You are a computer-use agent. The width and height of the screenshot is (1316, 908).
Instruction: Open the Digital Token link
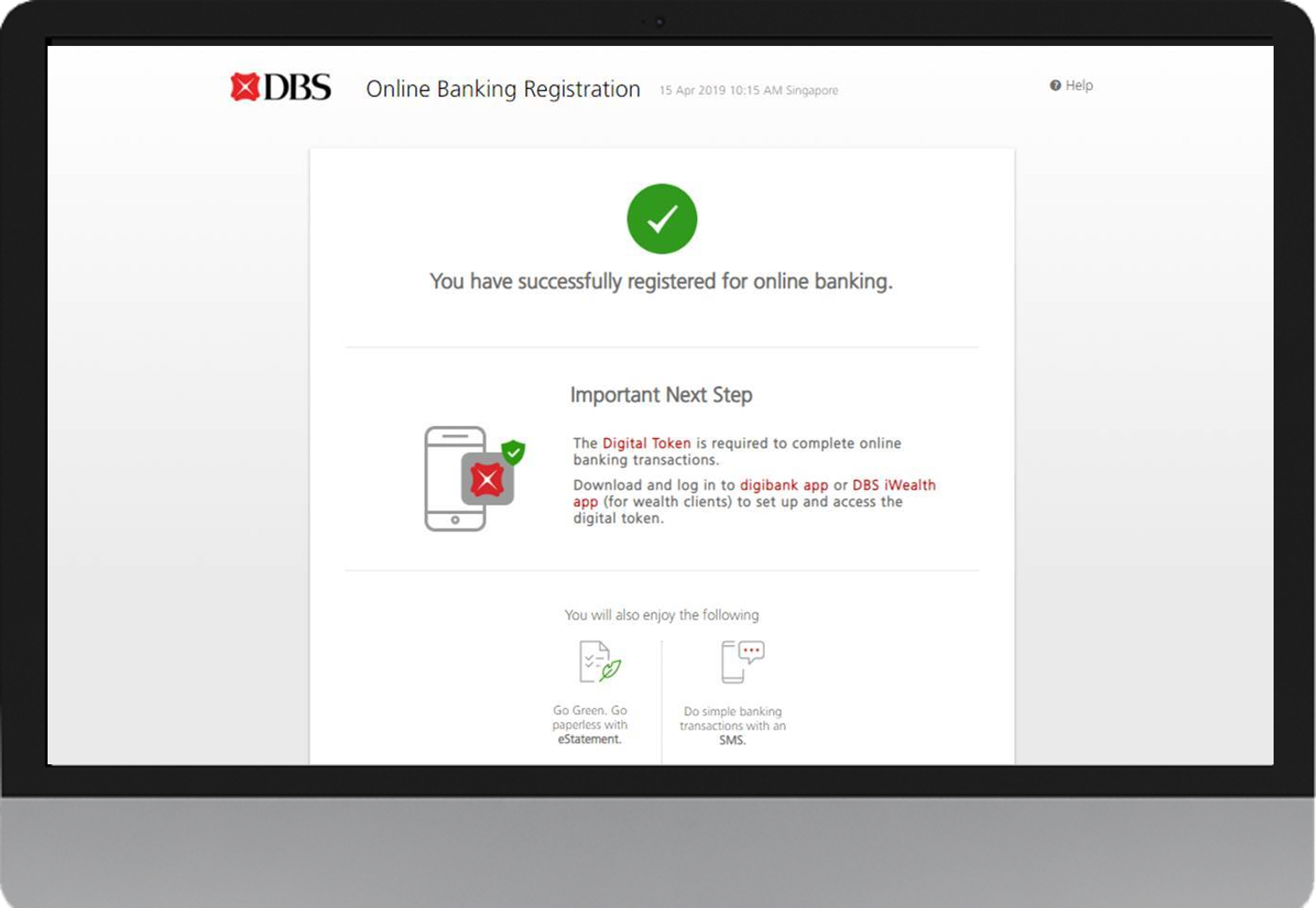646,443
